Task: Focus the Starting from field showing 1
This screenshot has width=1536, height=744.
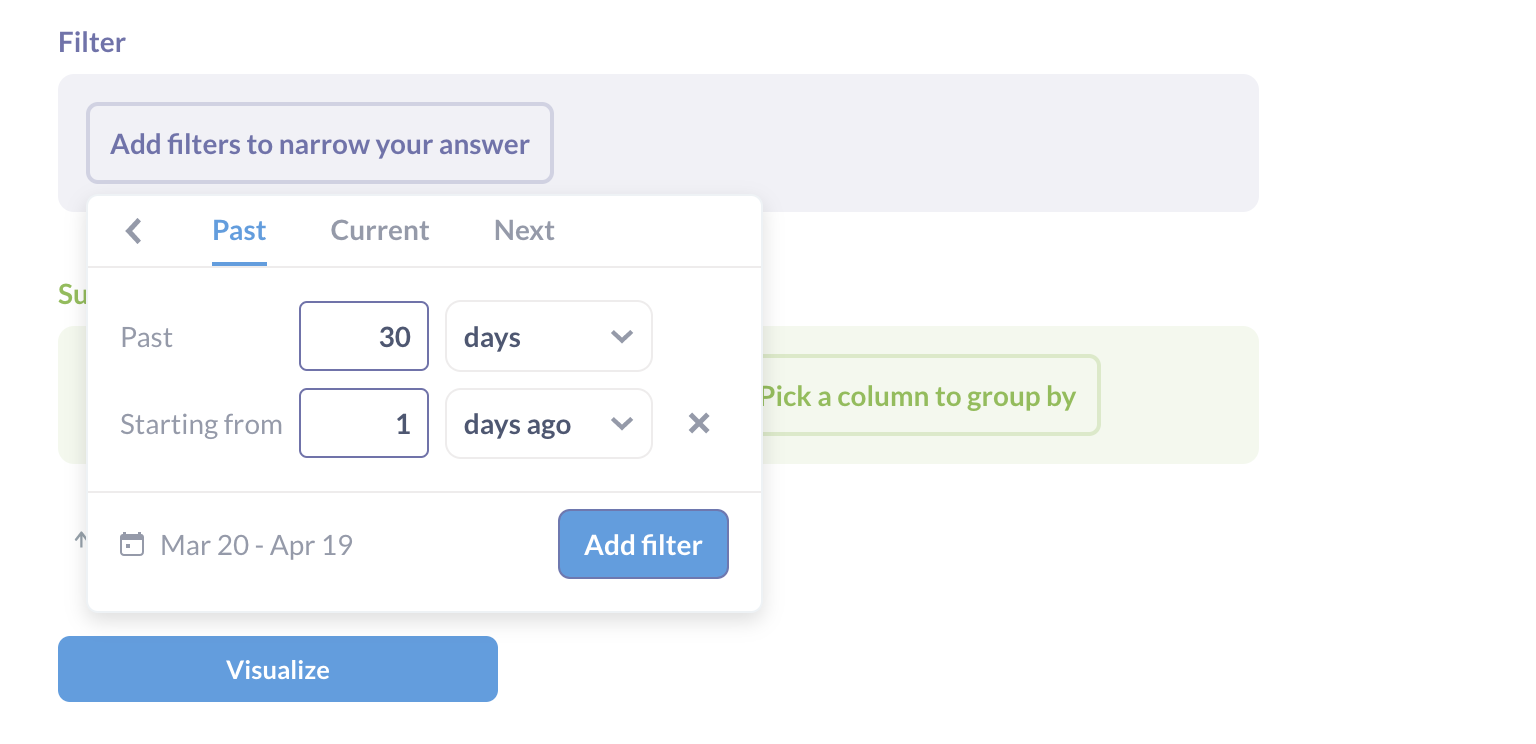Action: (364, 424)
